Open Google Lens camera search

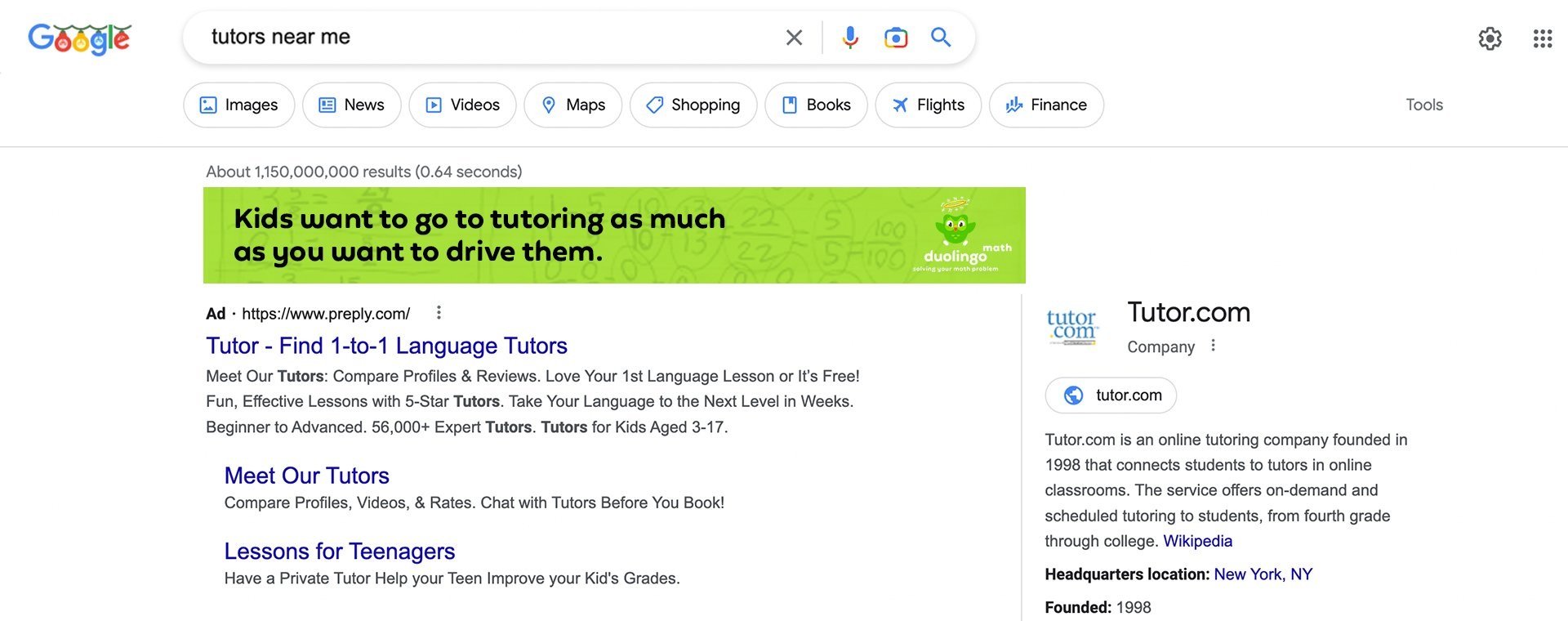click(x=896, y=38)
